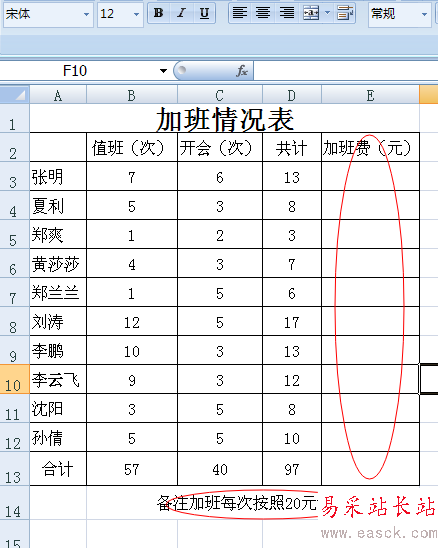
Task: Click into the formula bar
Action: tap(345, 71)
